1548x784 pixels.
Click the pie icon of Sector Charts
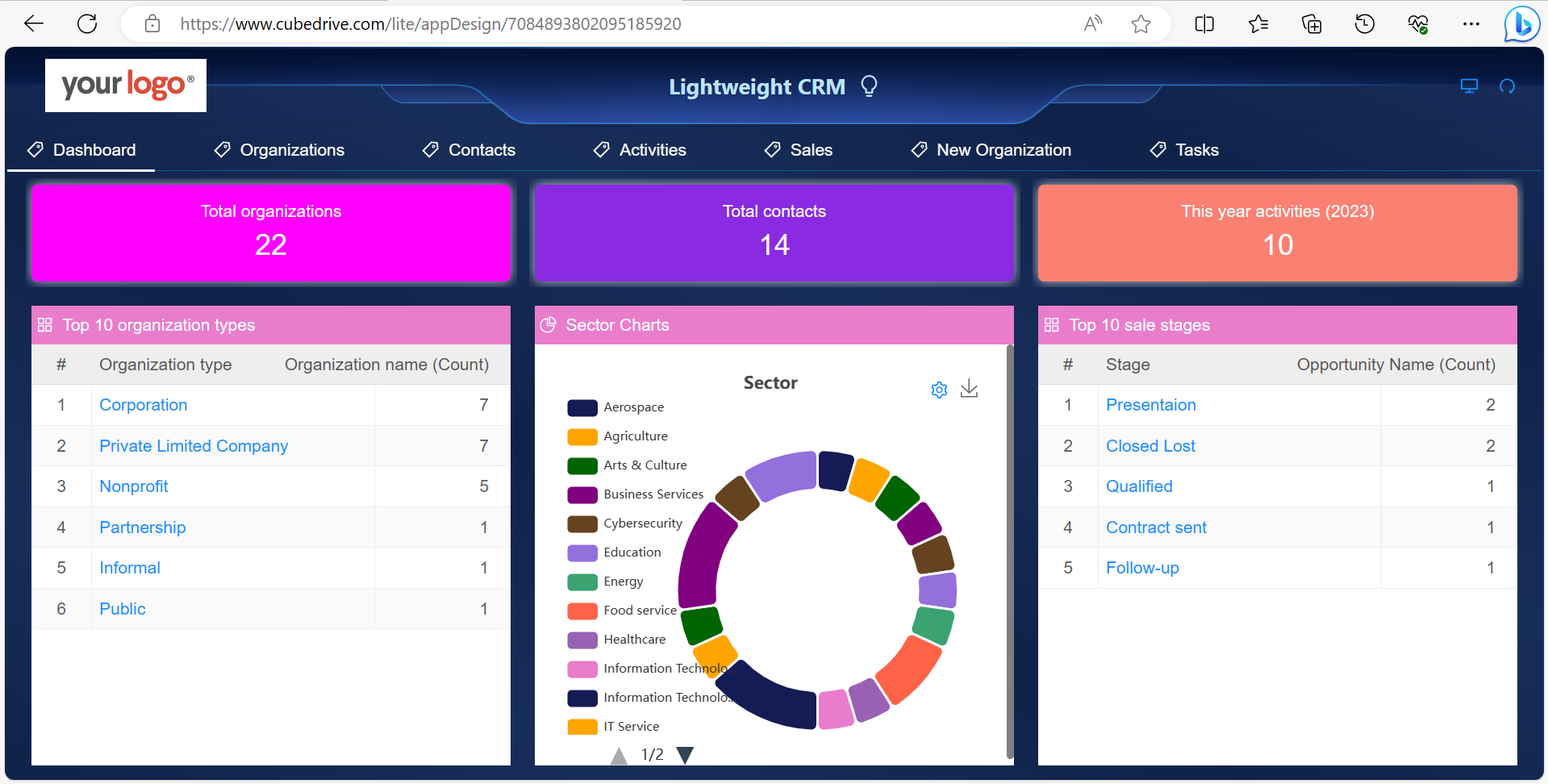pos(549,325)
